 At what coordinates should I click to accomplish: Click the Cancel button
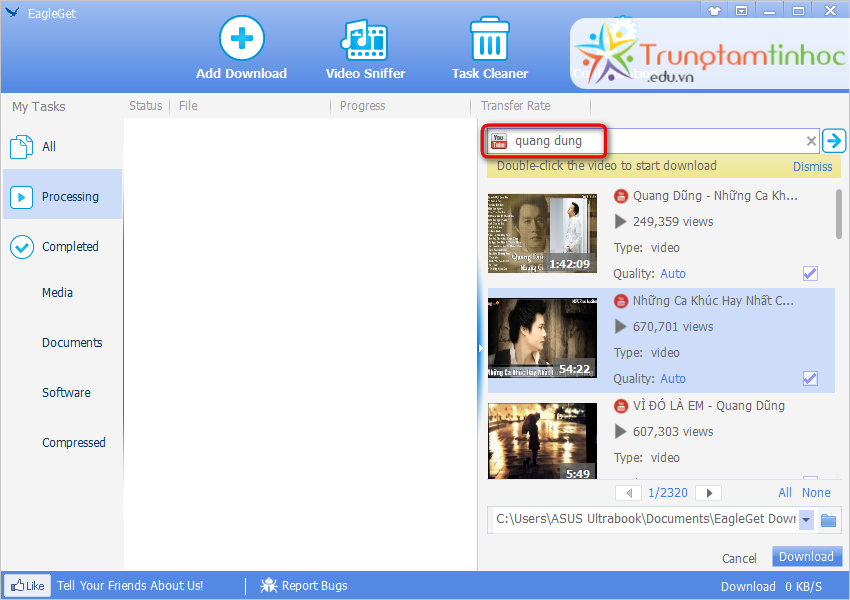pyautogui.click(x=739, y=558)
